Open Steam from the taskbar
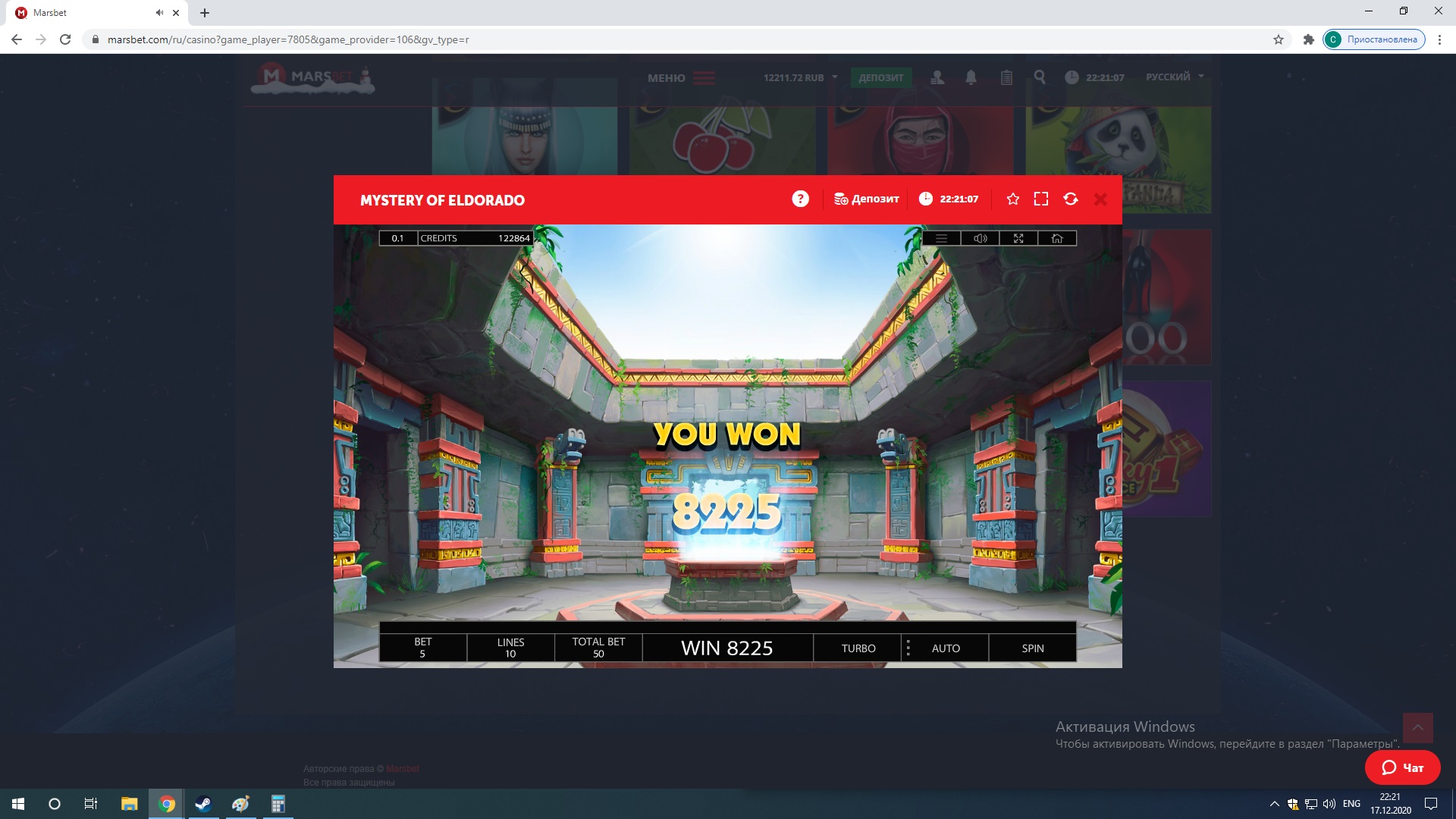The height and width of the screenshot is (819, 1456). click(x=203, y=804)
